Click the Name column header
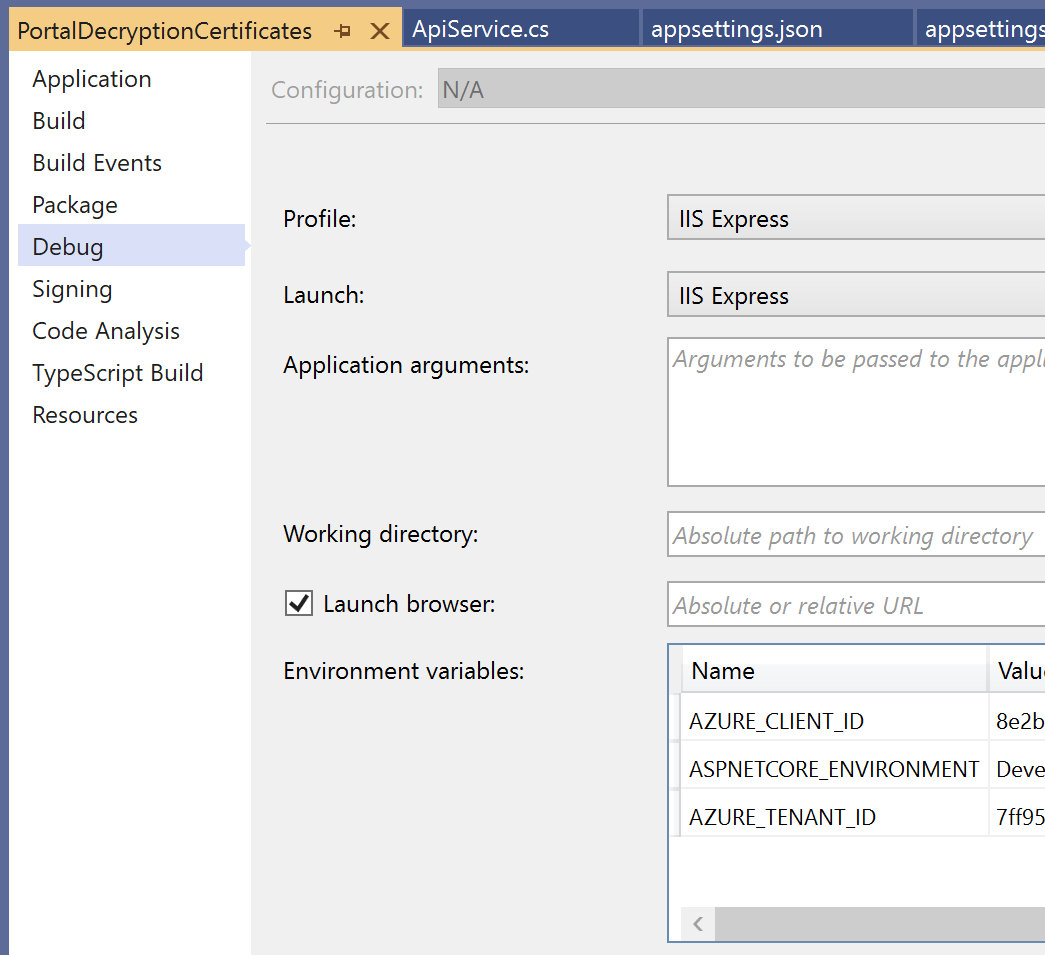1045x955 pixels. point(834,671)
